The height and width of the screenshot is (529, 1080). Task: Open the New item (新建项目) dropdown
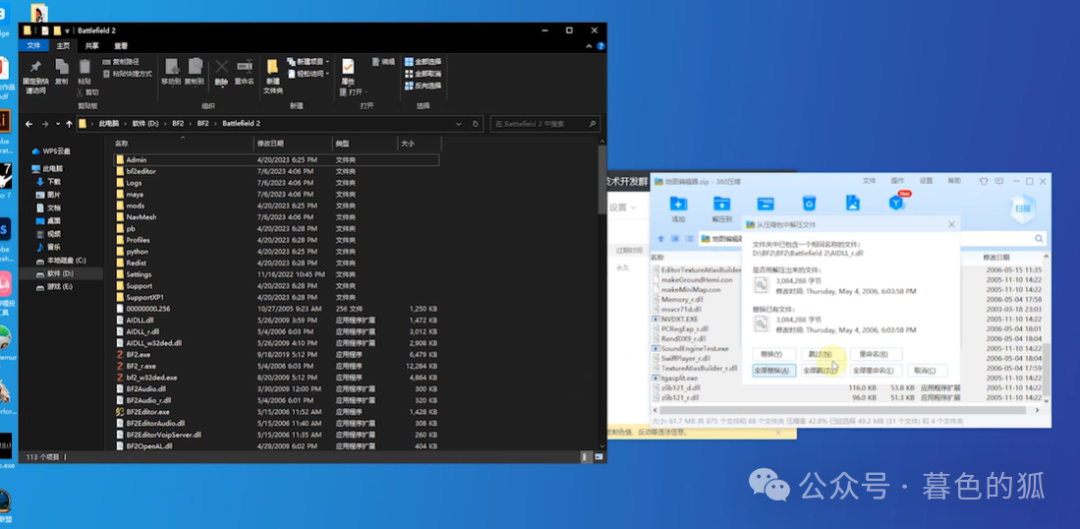[x=309, y=61]
